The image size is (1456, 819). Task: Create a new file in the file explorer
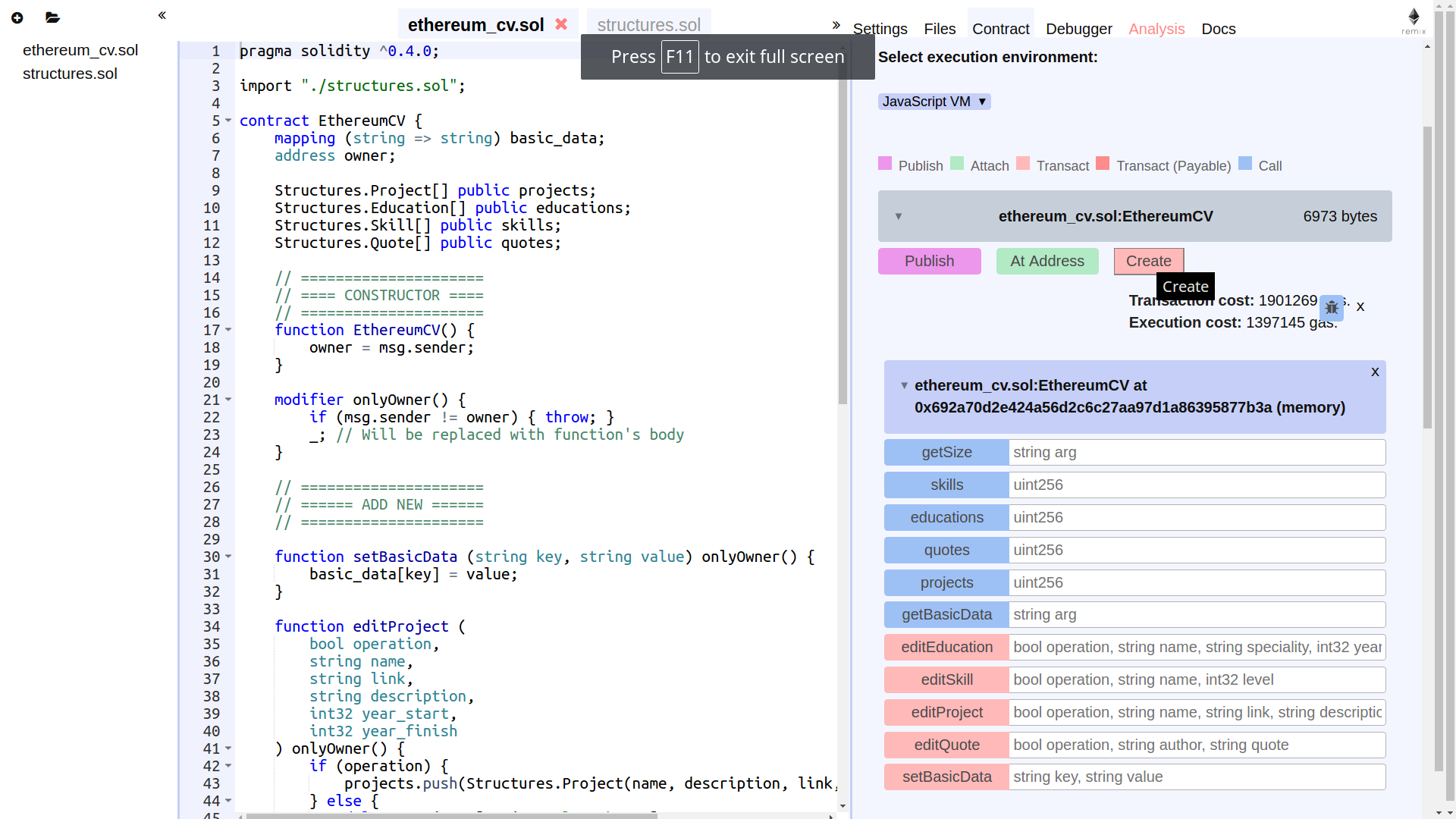(x=17, y=17)
